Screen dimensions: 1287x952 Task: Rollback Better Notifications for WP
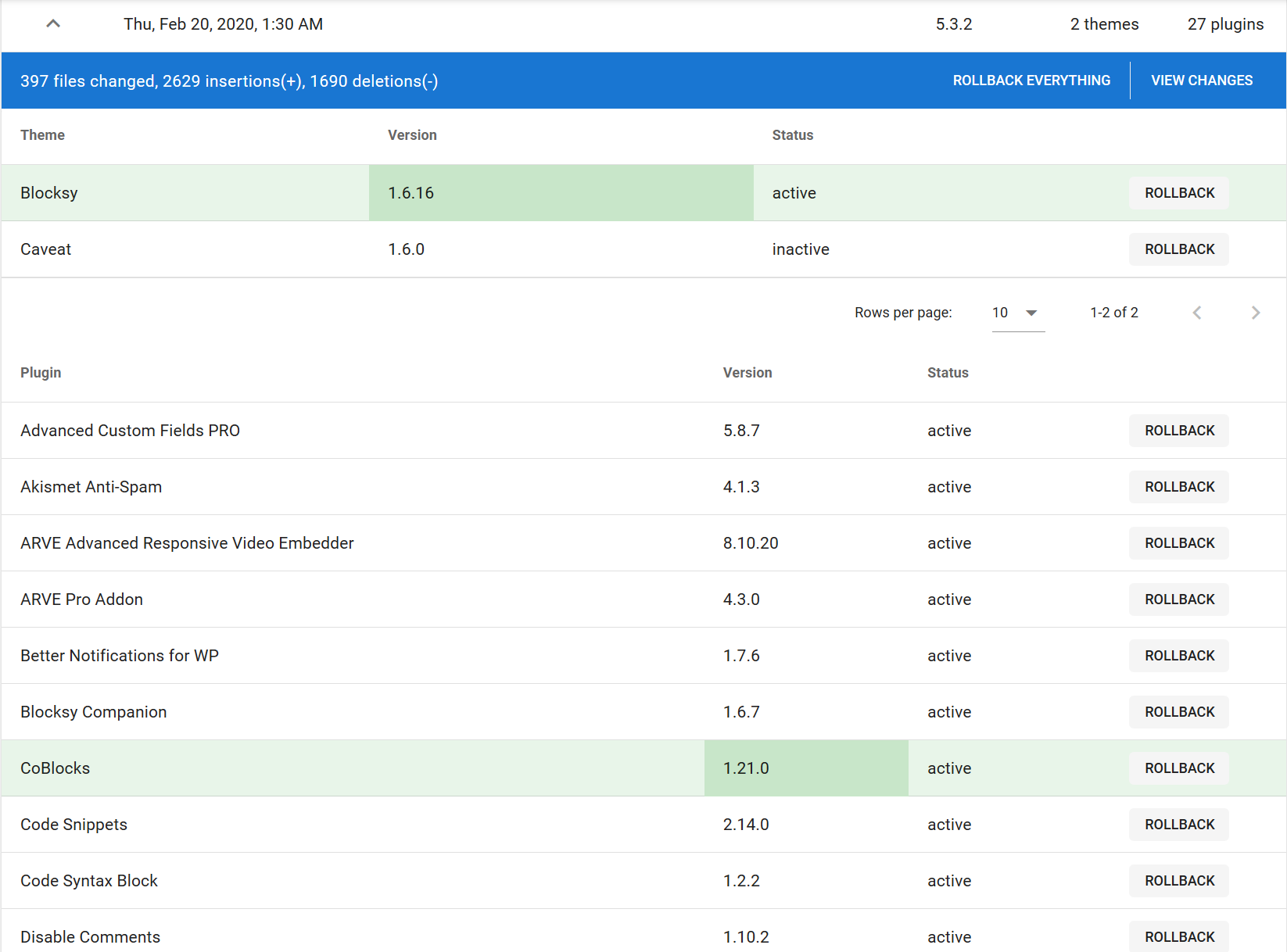(x=1179, y=656)
